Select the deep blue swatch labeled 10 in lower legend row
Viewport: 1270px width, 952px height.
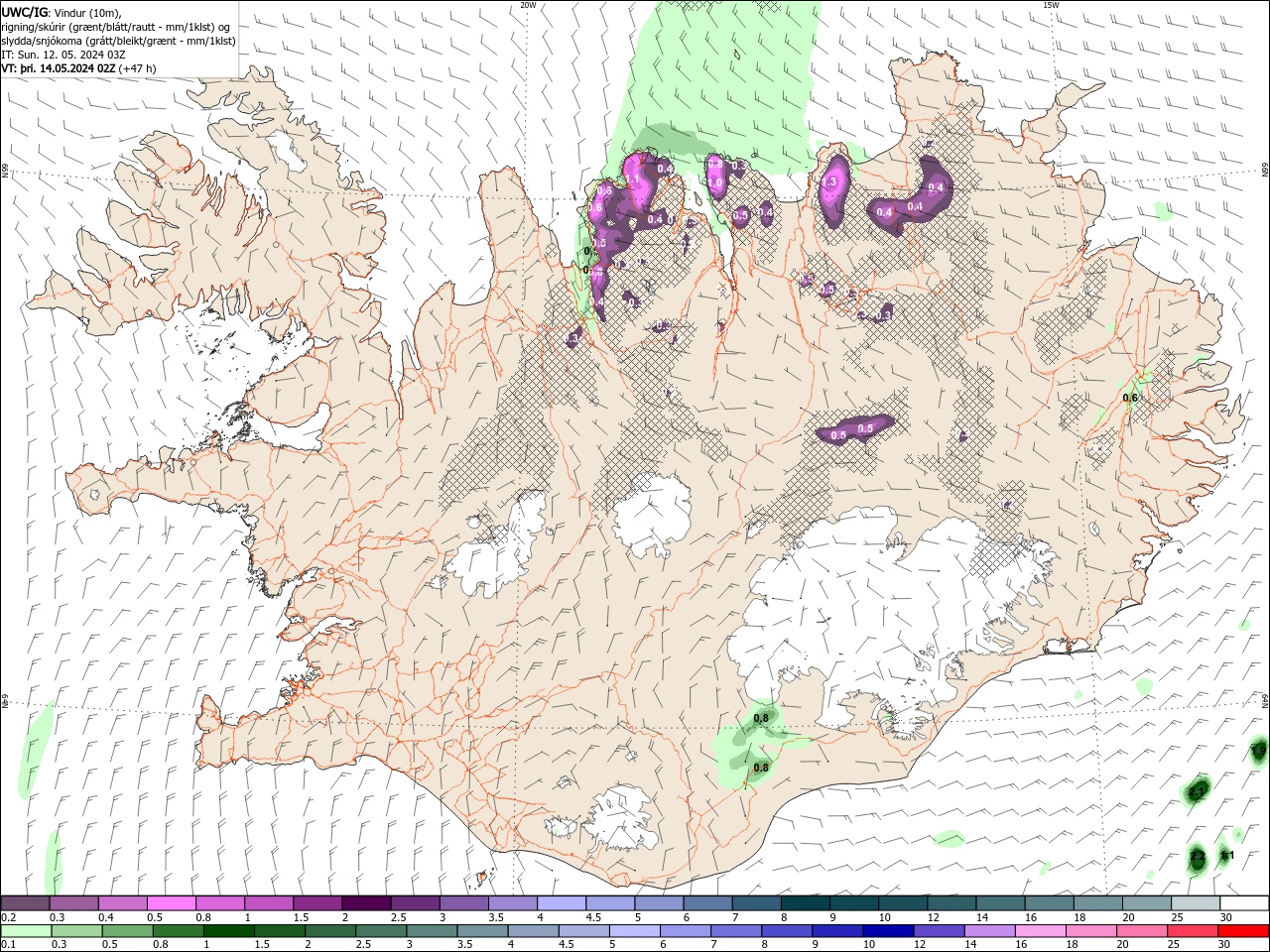pos(888,931)
